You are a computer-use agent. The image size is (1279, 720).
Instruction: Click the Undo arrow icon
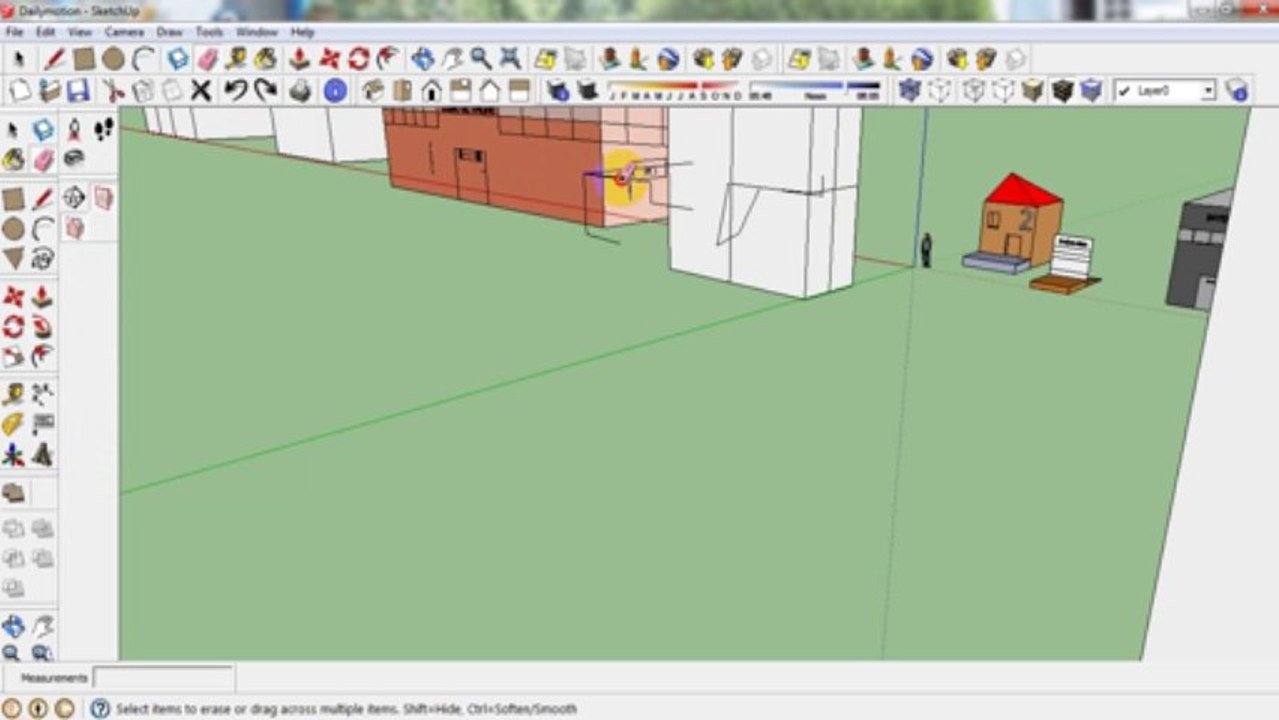[x=236, y=91]
